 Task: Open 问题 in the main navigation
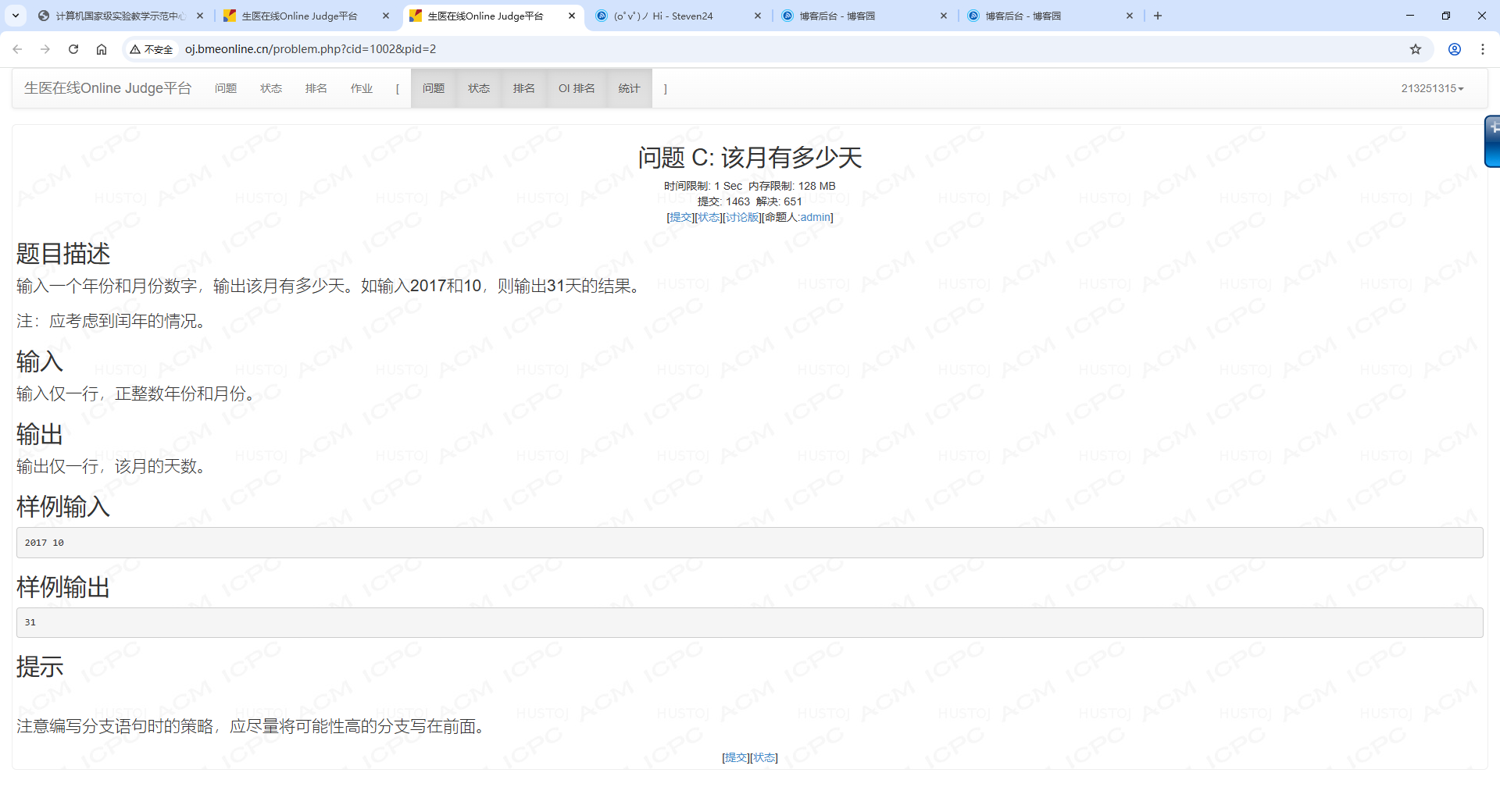[x=226, y=88]
